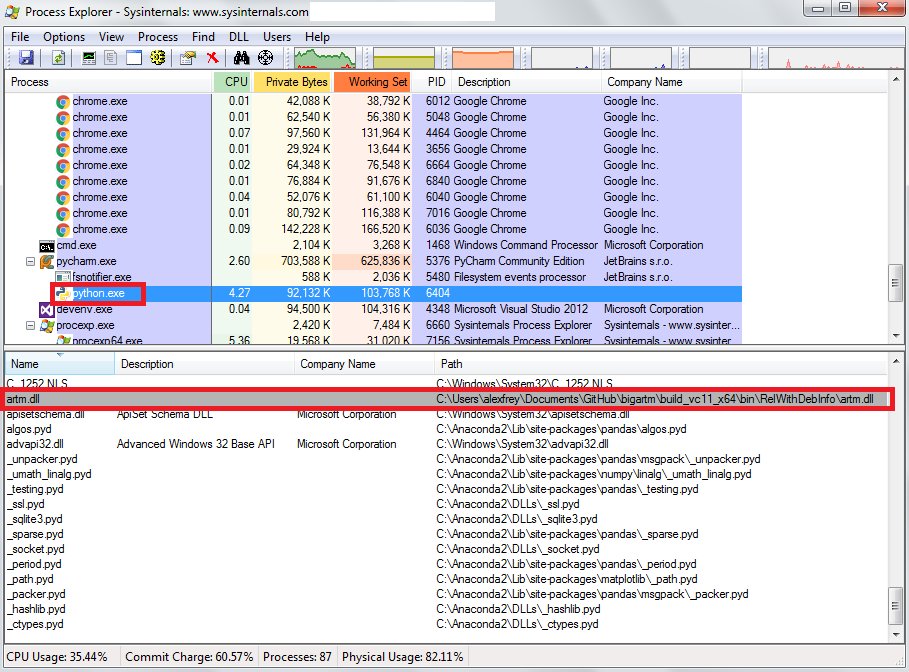Click the red X Kill Process icon
Image resolution: width=909 pixels, height=672 pixels.
pos(213,57)
